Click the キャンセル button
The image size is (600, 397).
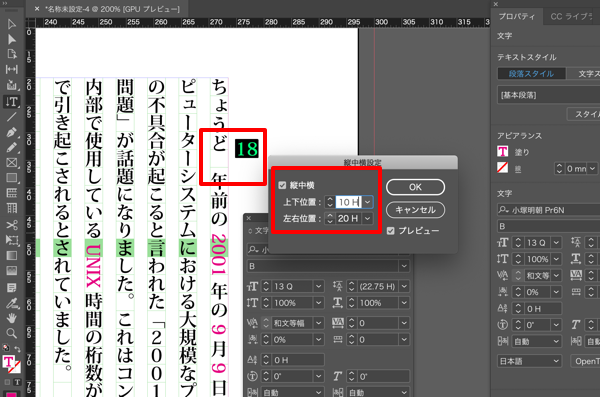click(415, 210)
